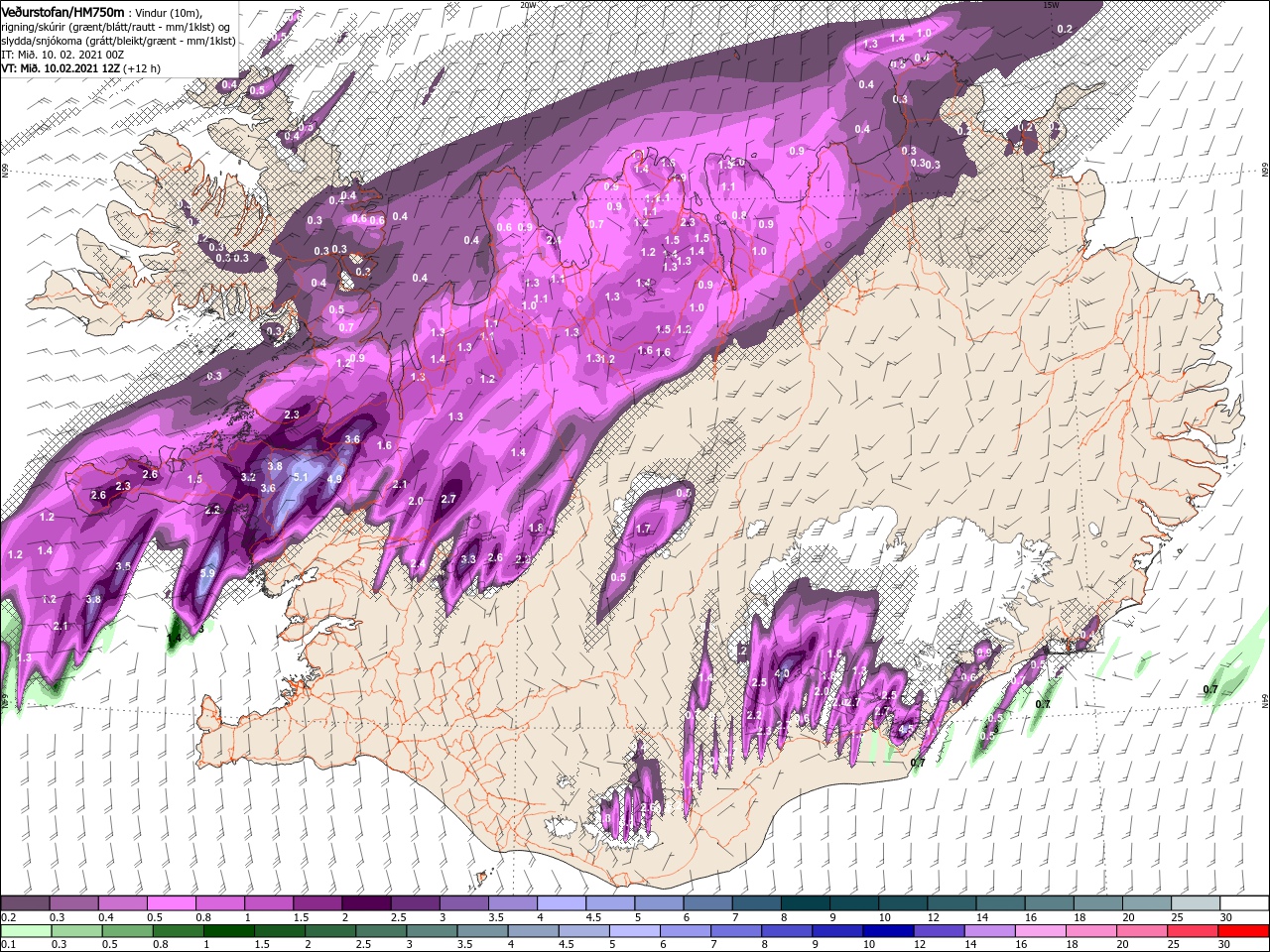Pick the dark teal 9 snow legend swatch
Image resolution: width=1270 pixels, height=952 pixels.
(854, 902)
